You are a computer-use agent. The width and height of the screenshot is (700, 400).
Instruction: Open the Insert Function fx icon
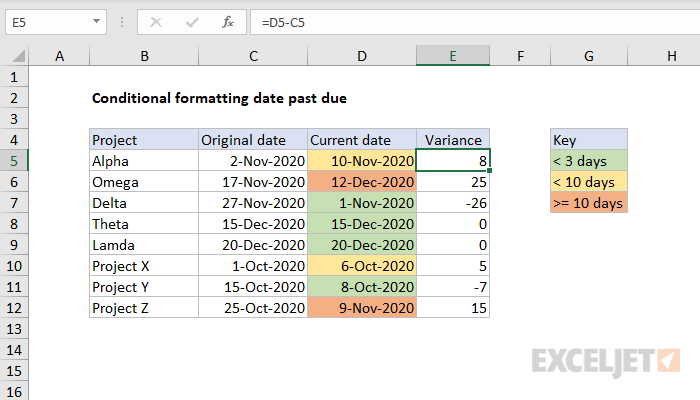click(228, 22)
